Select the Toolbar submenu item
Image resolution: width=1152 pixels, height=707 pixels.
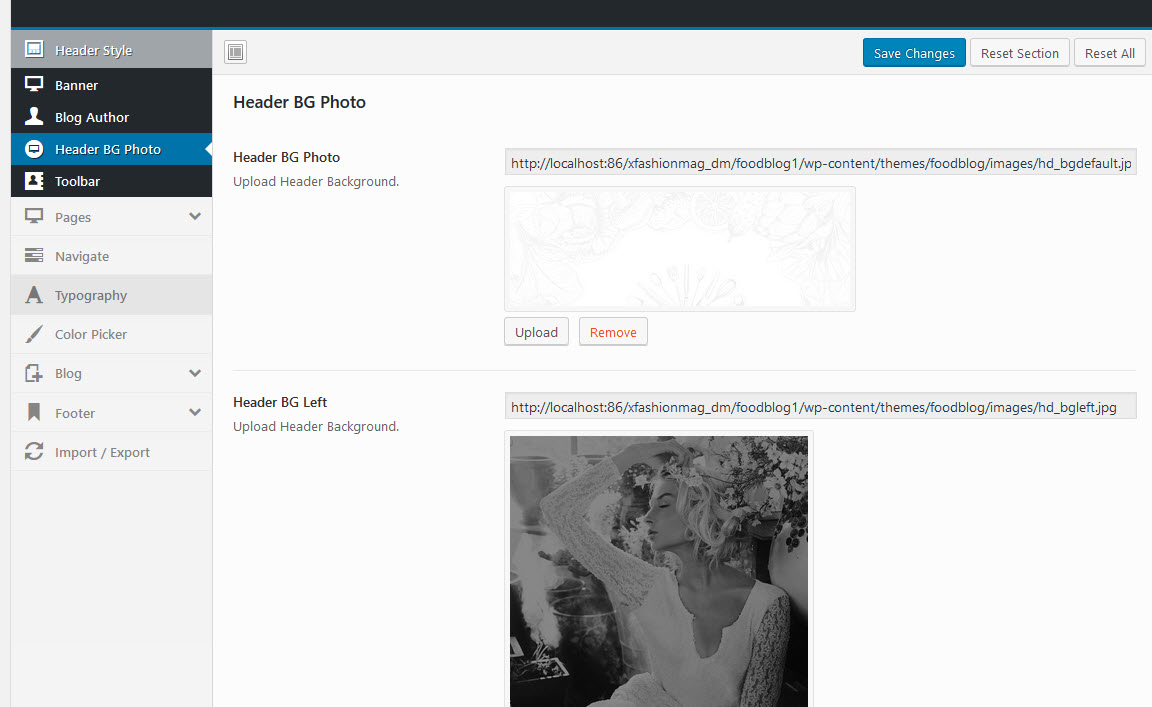112,181
